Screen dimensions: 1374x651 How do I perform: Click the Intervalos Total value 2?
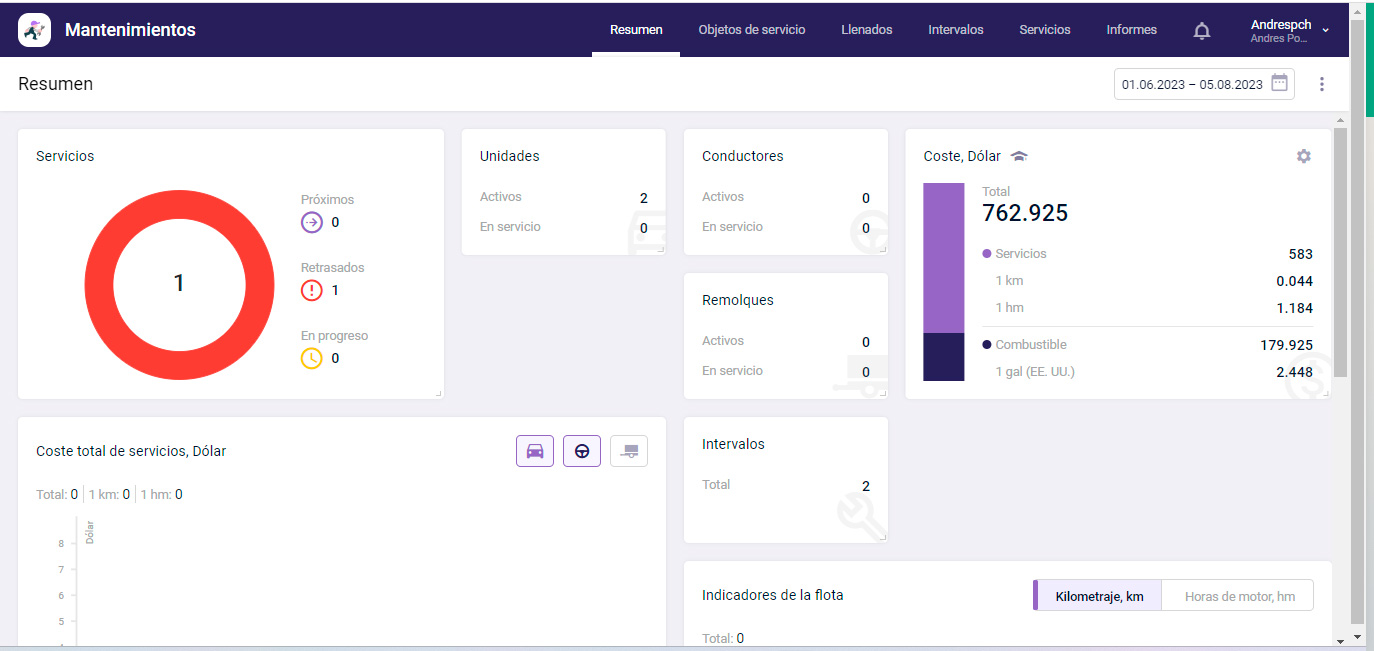coord(866,486)
